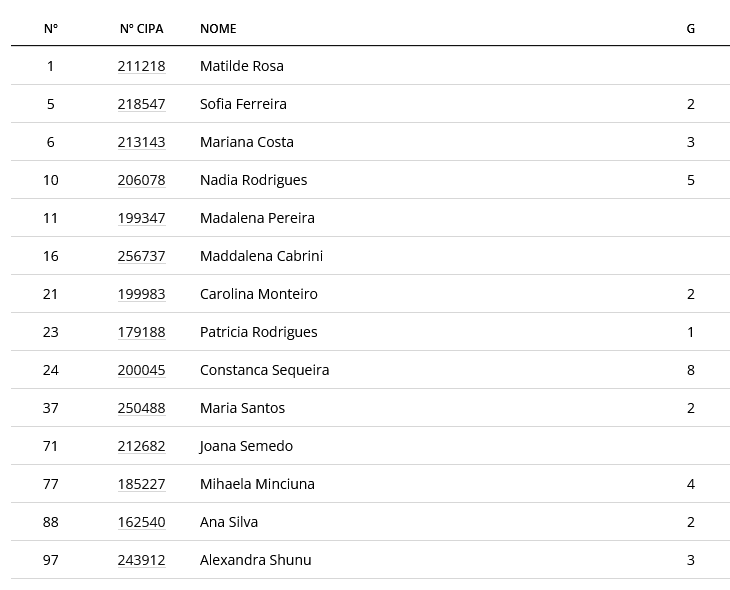Click the Nº CIPA column header
Viewport: 730px width, 590px height.
coord(141,29)
